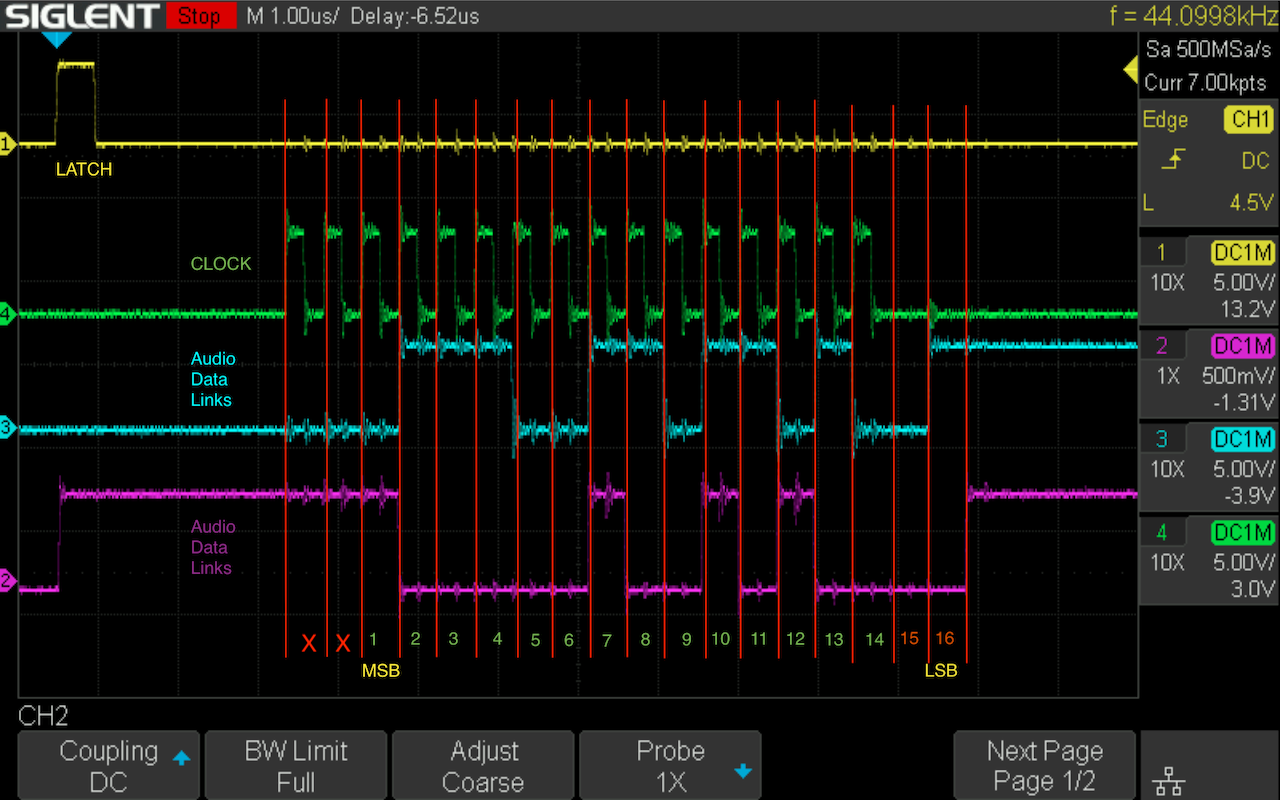
Task: Click the yellow channel 1 ground marker
Action: 8,145
